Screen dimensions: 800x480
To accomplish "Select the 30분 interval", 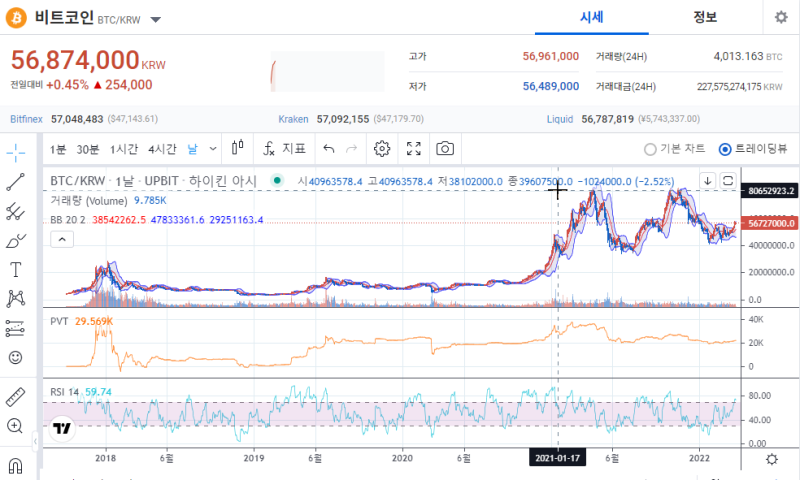I will pyautogui.click(x=87, y=149).
